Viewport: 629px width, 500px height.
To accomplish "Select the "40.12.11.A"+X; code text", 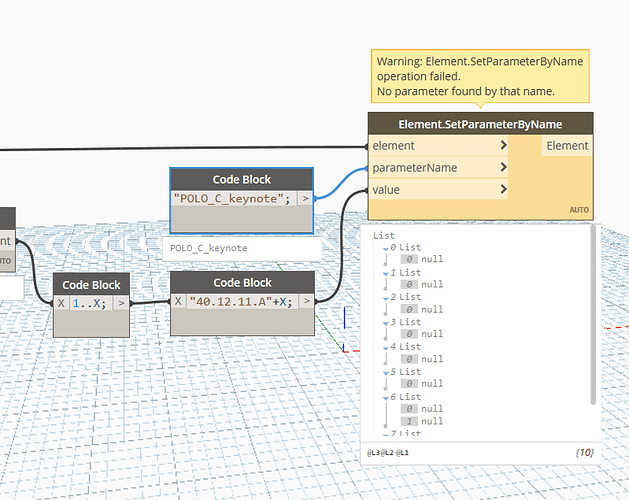I will tap(241, 301).
